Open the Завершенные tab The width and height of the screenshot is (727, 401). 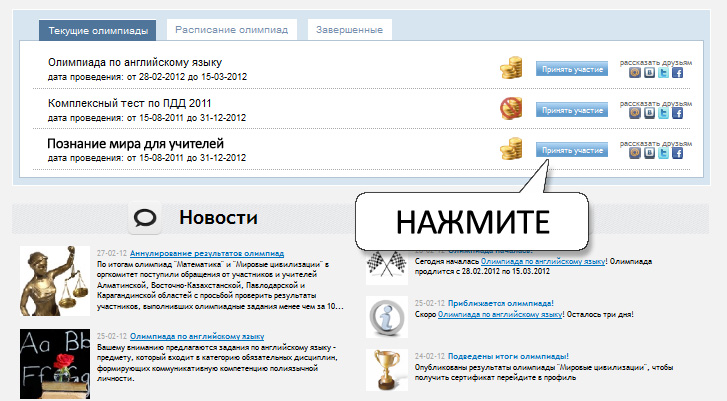coord(350,30)
